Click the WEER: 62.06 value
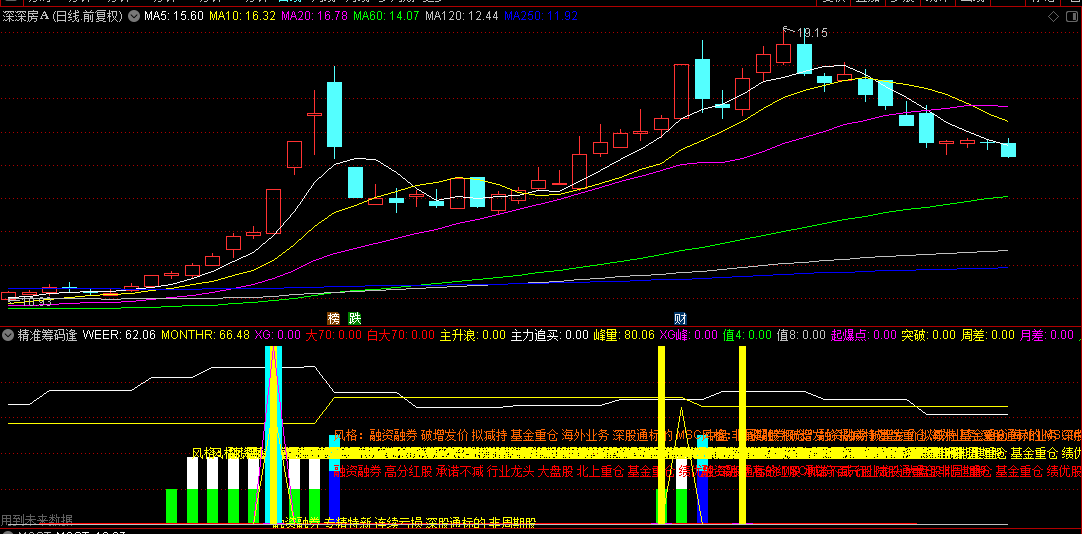 119,335
